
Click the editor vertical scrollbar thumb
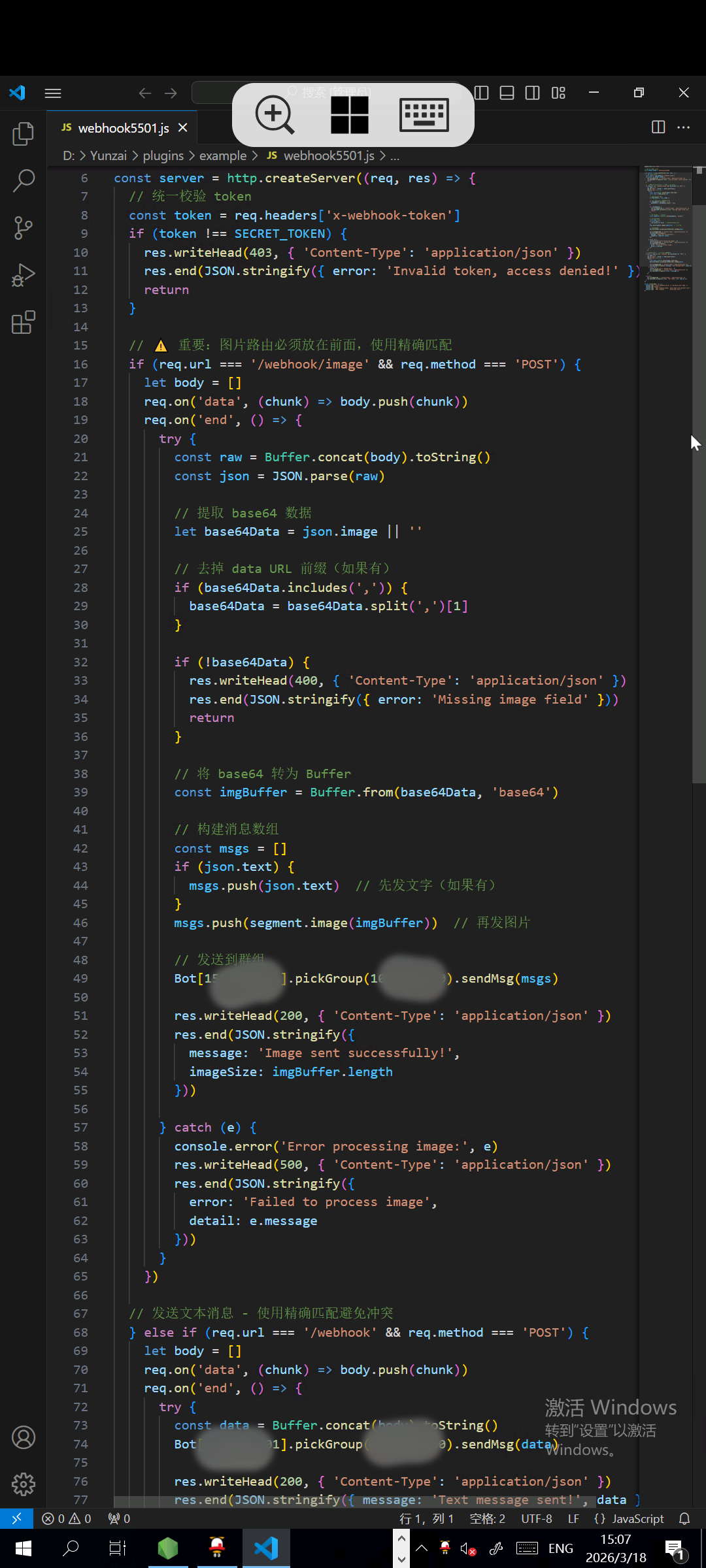pos(699,490)
